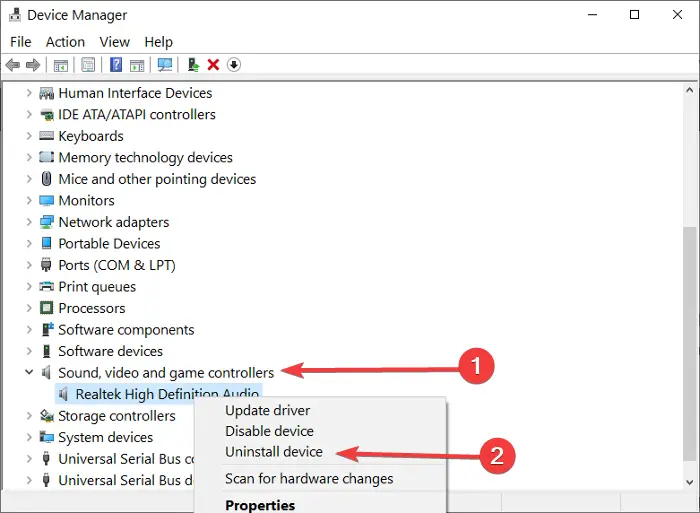
Task: Click the Storage controllers icon
Action: click(46, 416)
